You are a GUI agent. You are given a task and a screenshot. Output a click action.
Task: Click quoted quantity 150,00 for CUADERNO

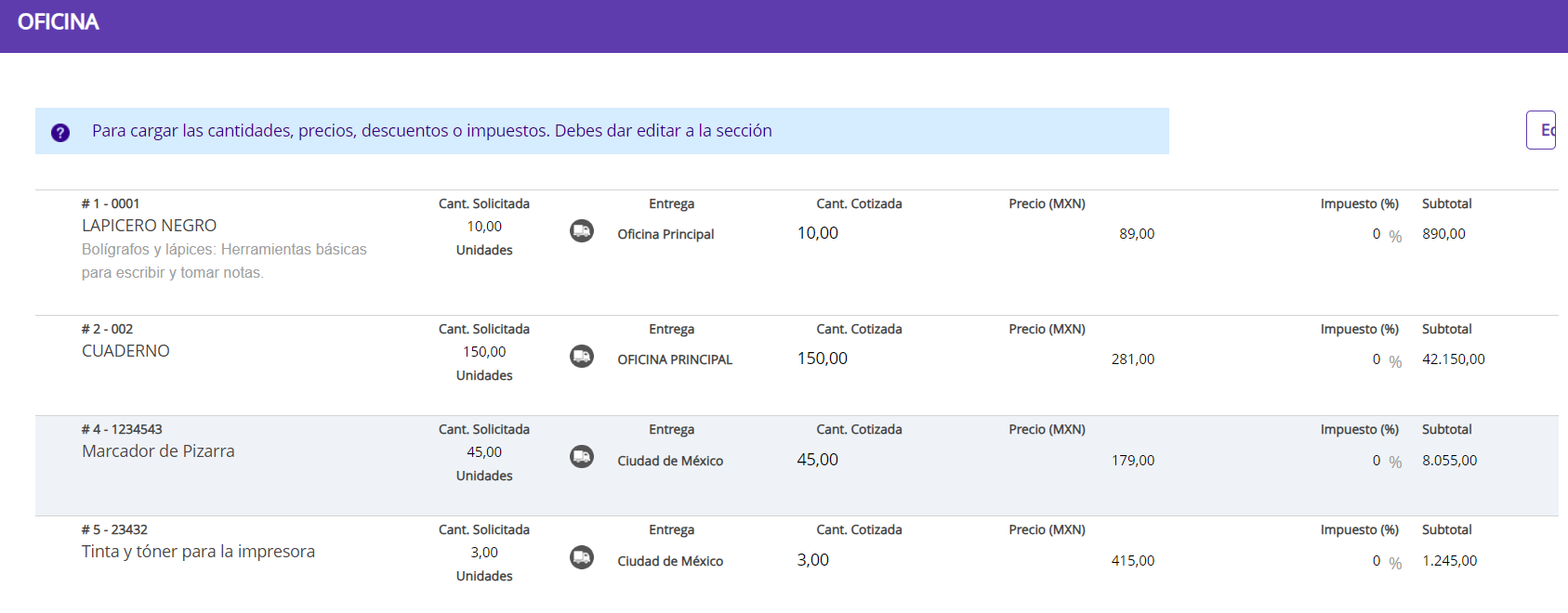(823, 359)
